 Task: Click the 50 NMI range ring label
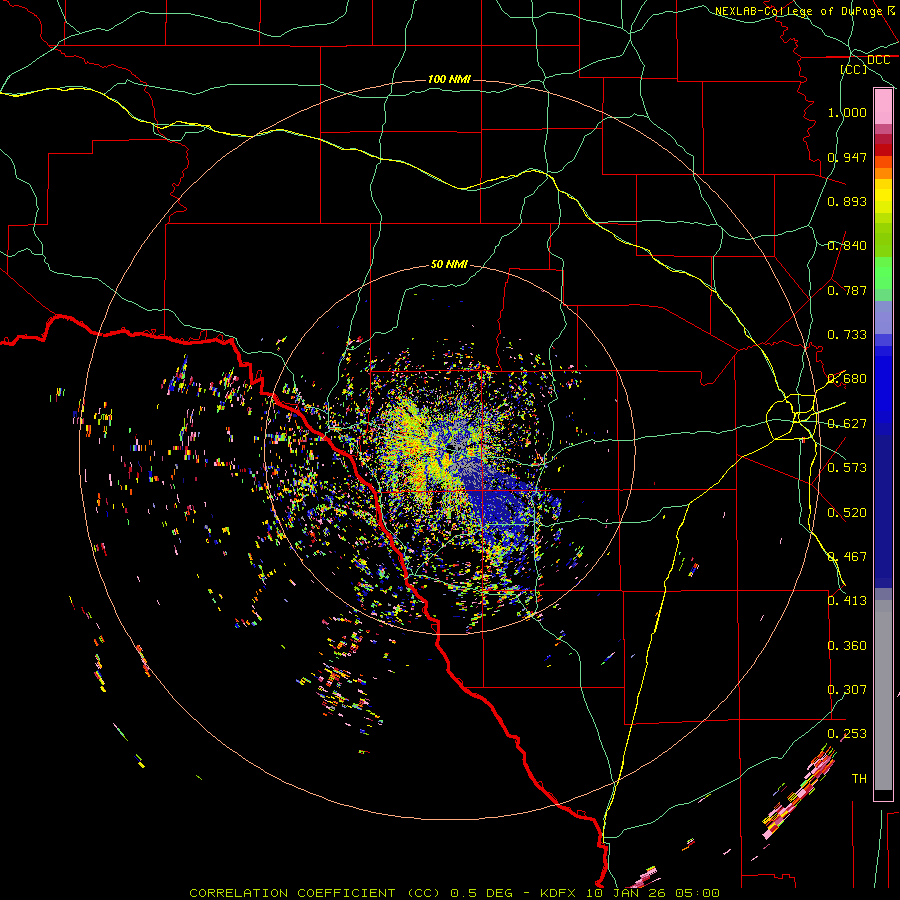coord(449,264)
